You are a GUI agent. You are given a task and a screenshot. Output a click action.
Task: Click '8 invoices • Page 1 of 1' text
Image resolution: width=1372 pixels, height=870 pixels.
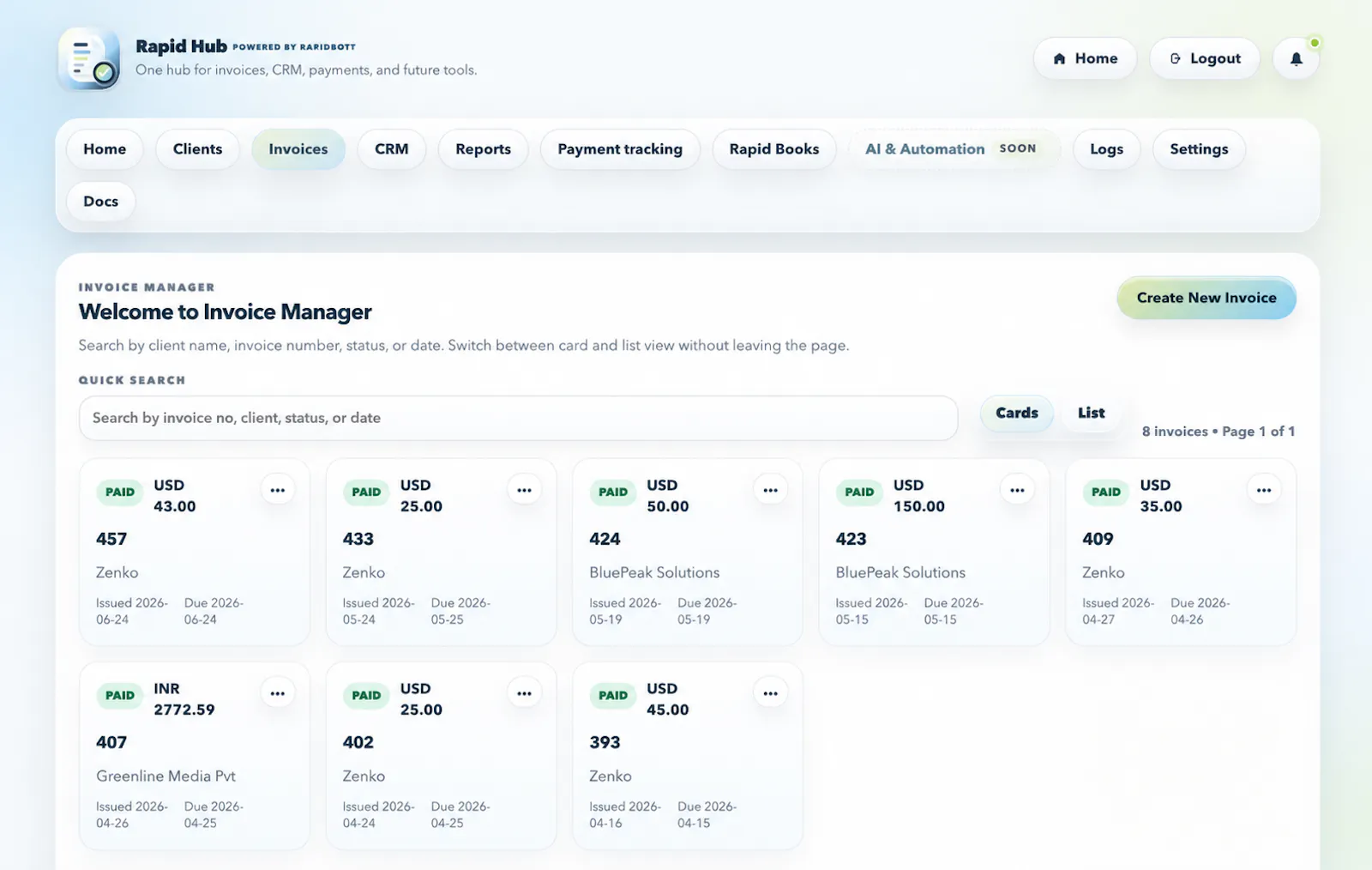1218,432
